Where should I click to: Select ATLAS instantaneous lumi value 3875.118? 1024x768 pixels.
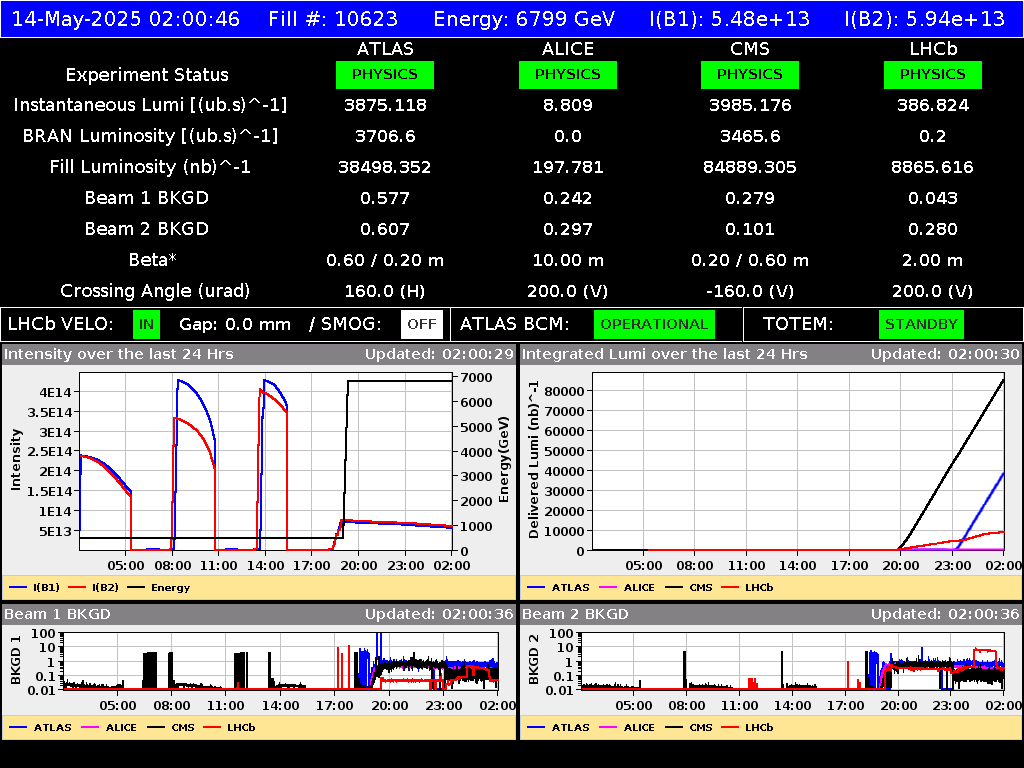point(385,105)
